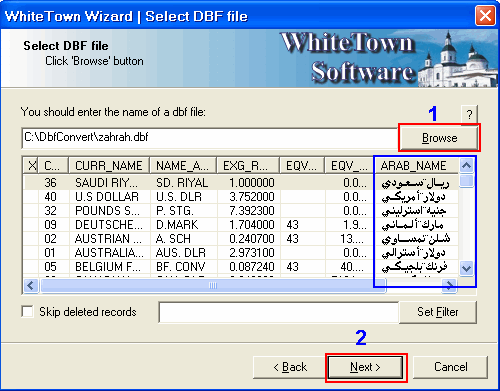The width and height of the screenshot is (500, 391).
Task: Click the X deleted-marker column header
Action: click(x=31, y=165)
